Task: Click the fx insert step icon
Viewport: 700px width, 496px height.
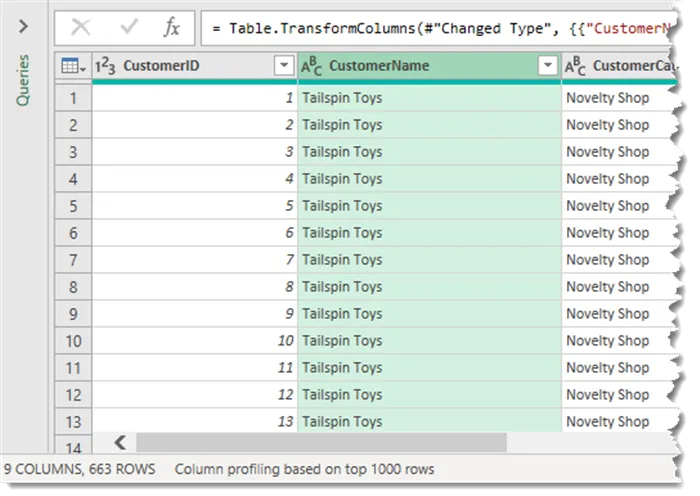Action: 172,28
